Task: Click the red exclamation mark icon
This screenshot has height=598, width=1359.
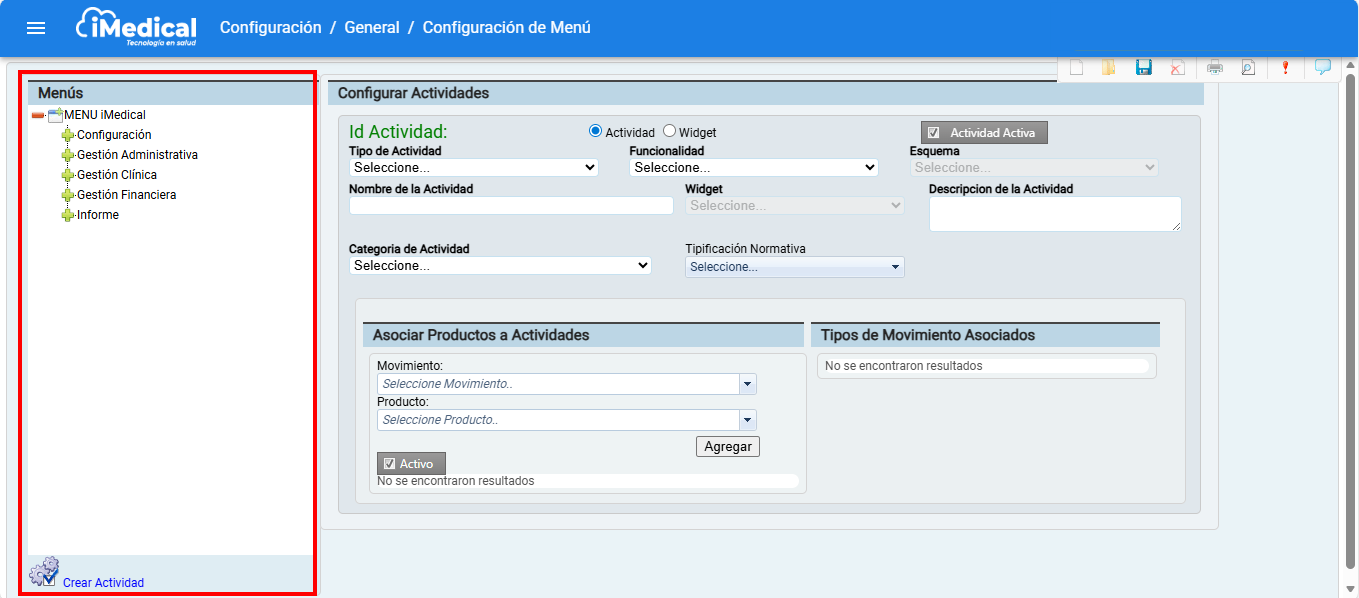Action: click(x=1286, y=68)
